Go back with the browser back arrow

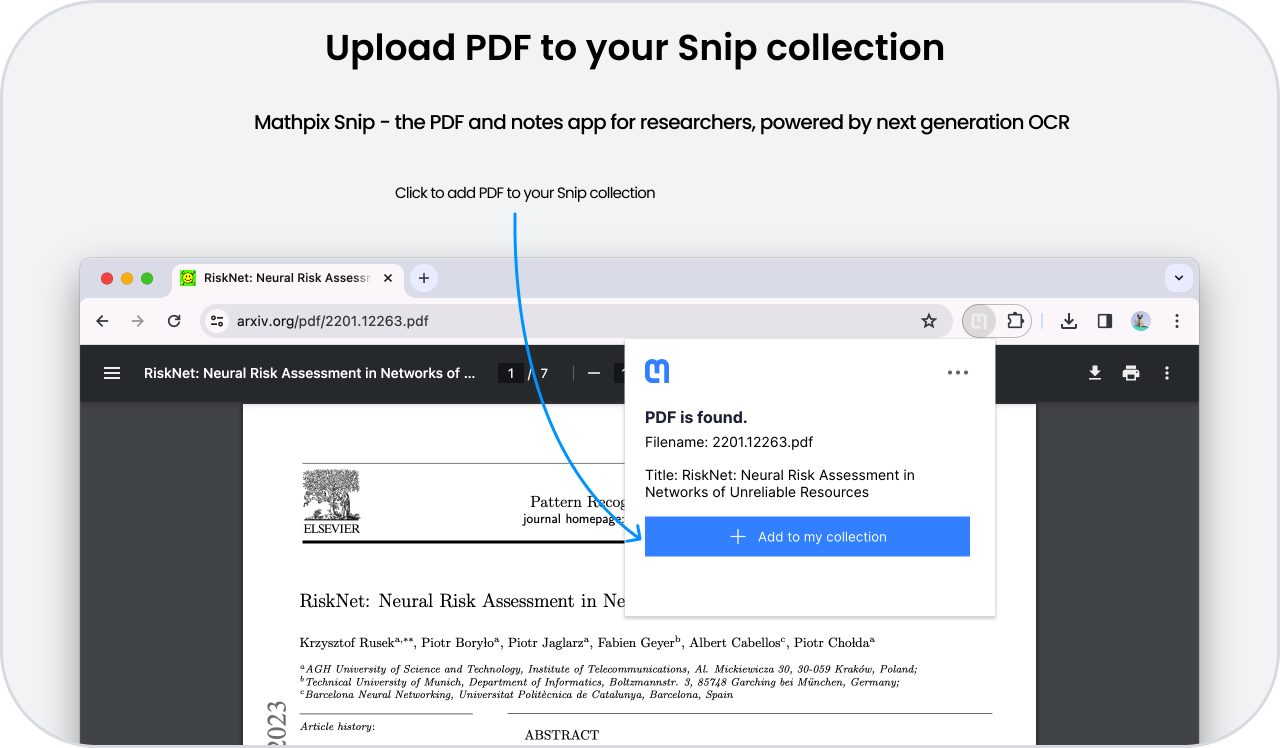[102, 321]
